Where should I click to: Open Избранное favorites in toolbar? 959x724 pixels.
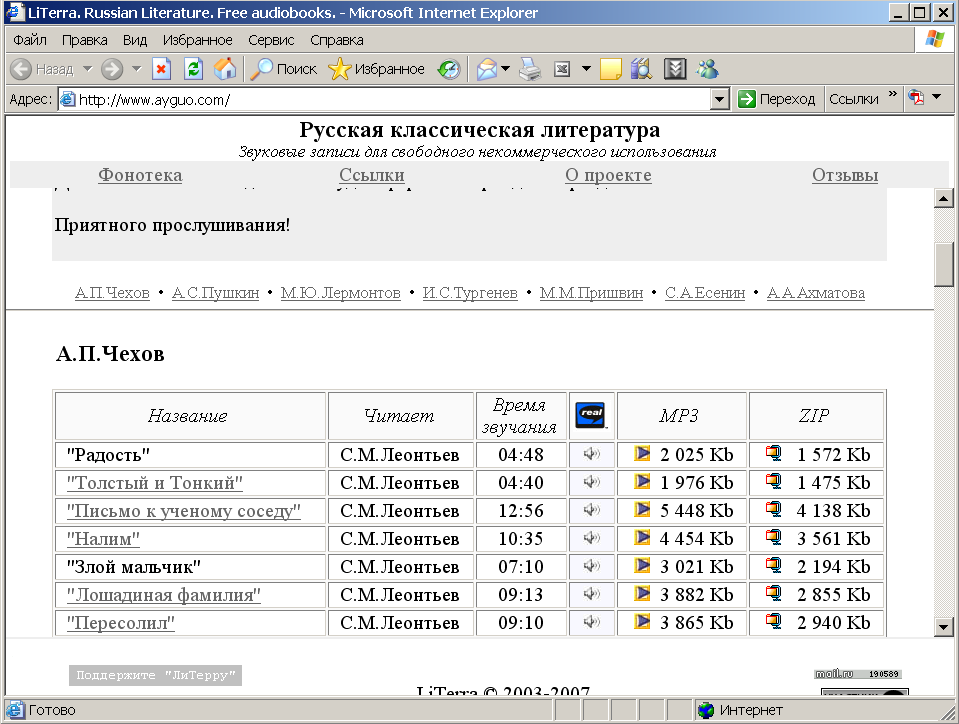(x=378, y=69)
